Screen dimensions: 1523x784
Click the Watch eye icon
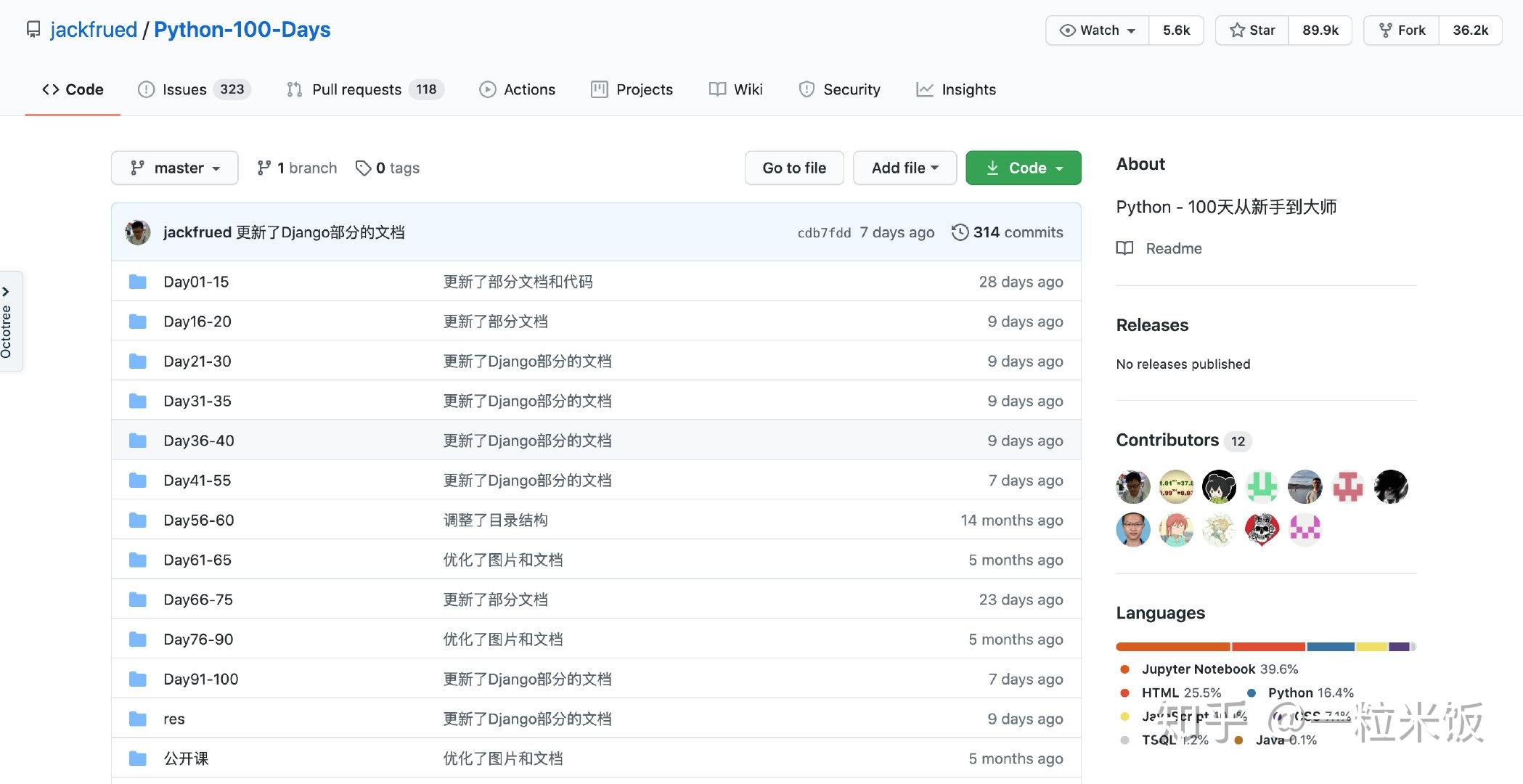[1068, 30]
